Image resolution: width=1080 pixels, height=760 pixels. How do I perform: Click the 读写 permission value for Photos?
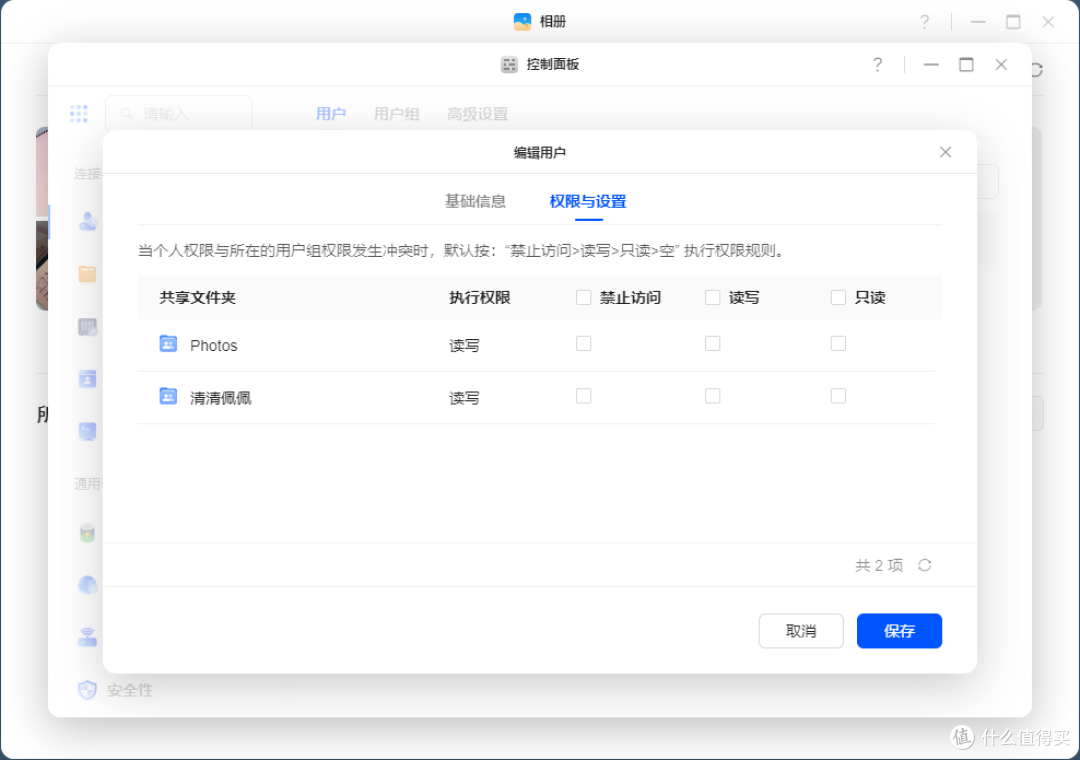click(464, 345)
